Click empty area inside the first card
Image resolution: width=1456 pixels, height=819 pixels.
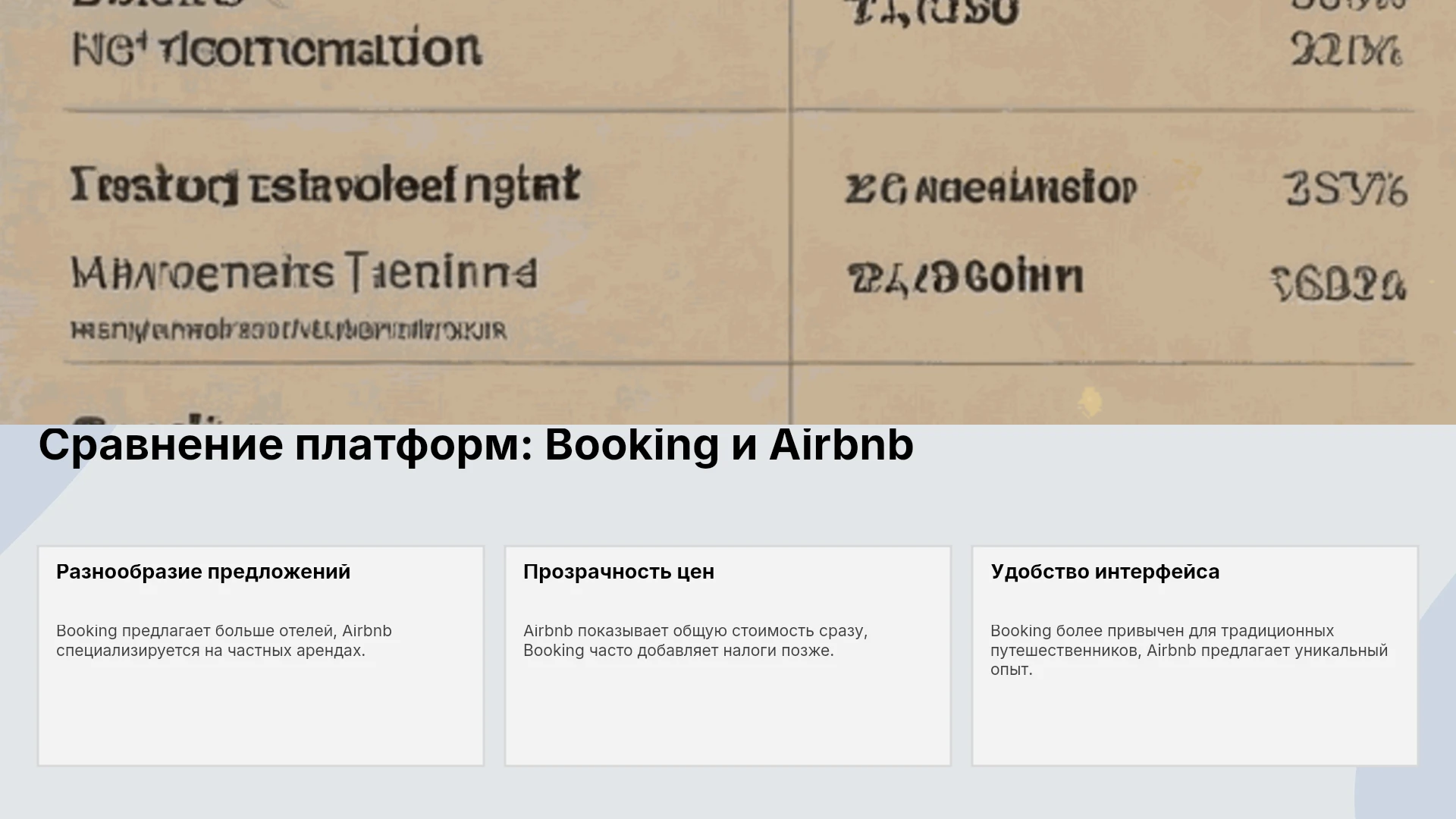click(261, 717)
